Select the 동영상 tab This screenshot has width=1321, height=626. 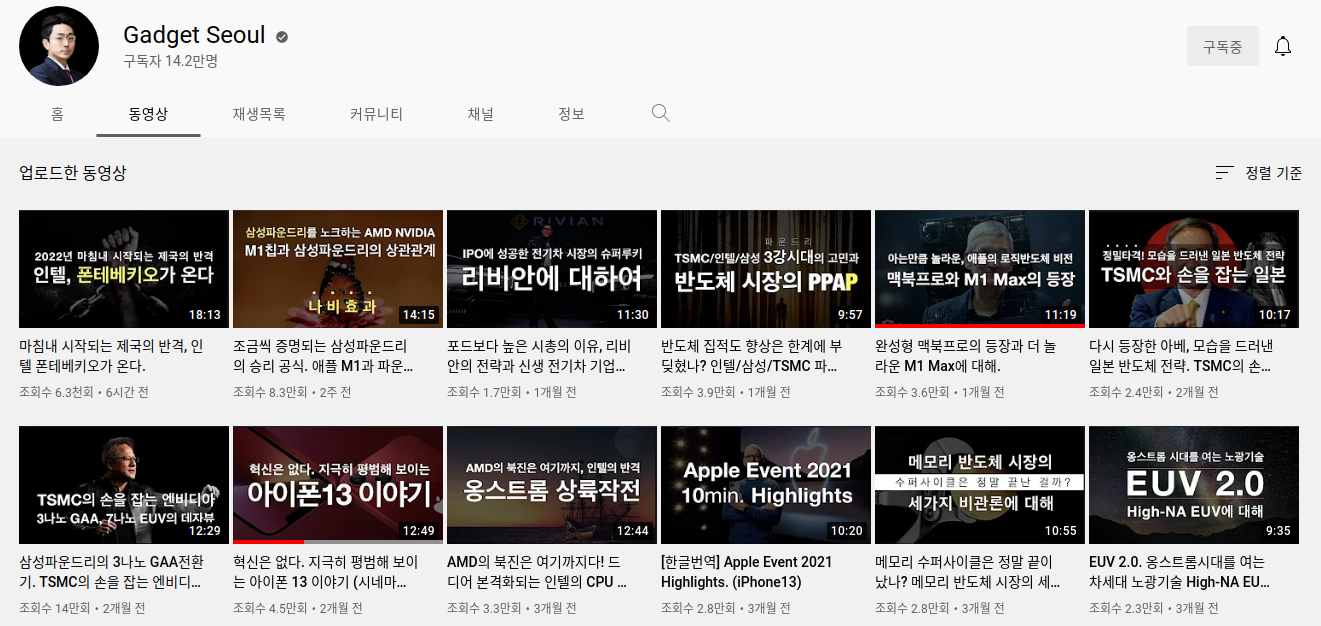pos(148,114)
